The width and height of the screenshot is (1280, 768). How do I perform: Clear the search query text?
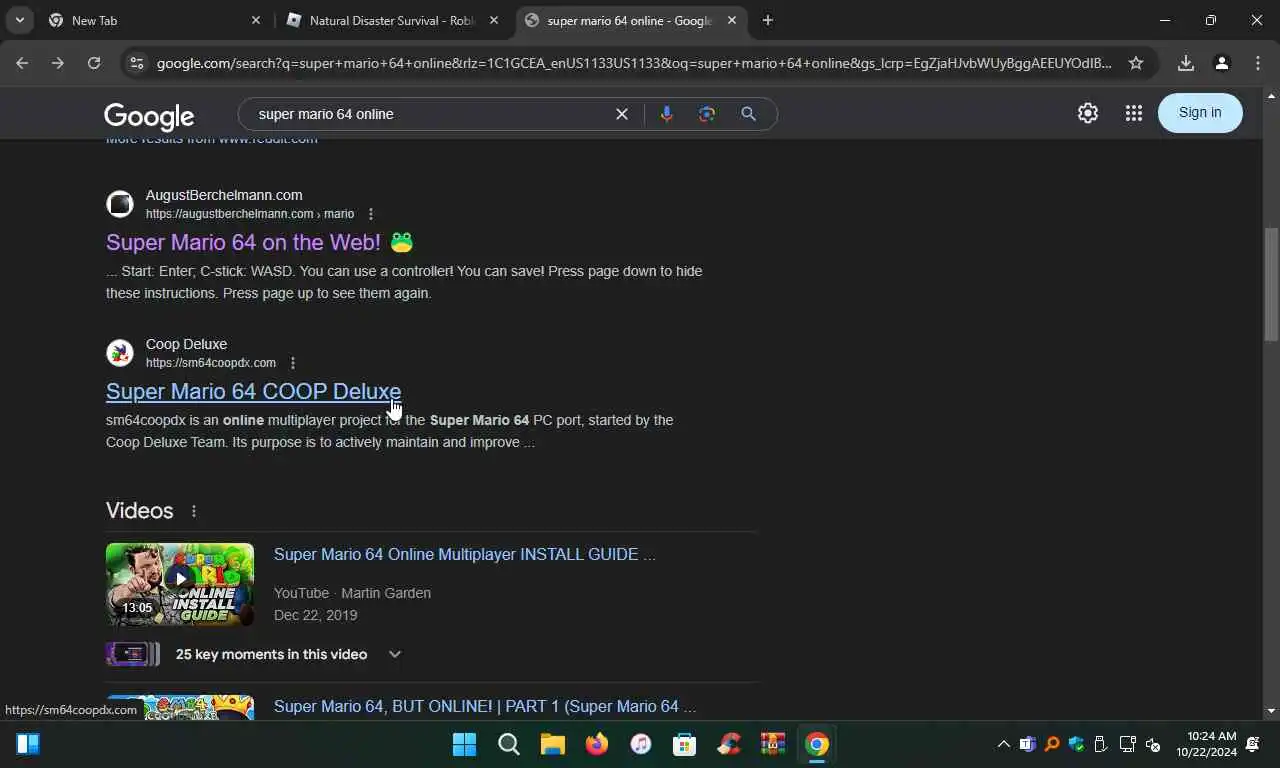point(622,114)
